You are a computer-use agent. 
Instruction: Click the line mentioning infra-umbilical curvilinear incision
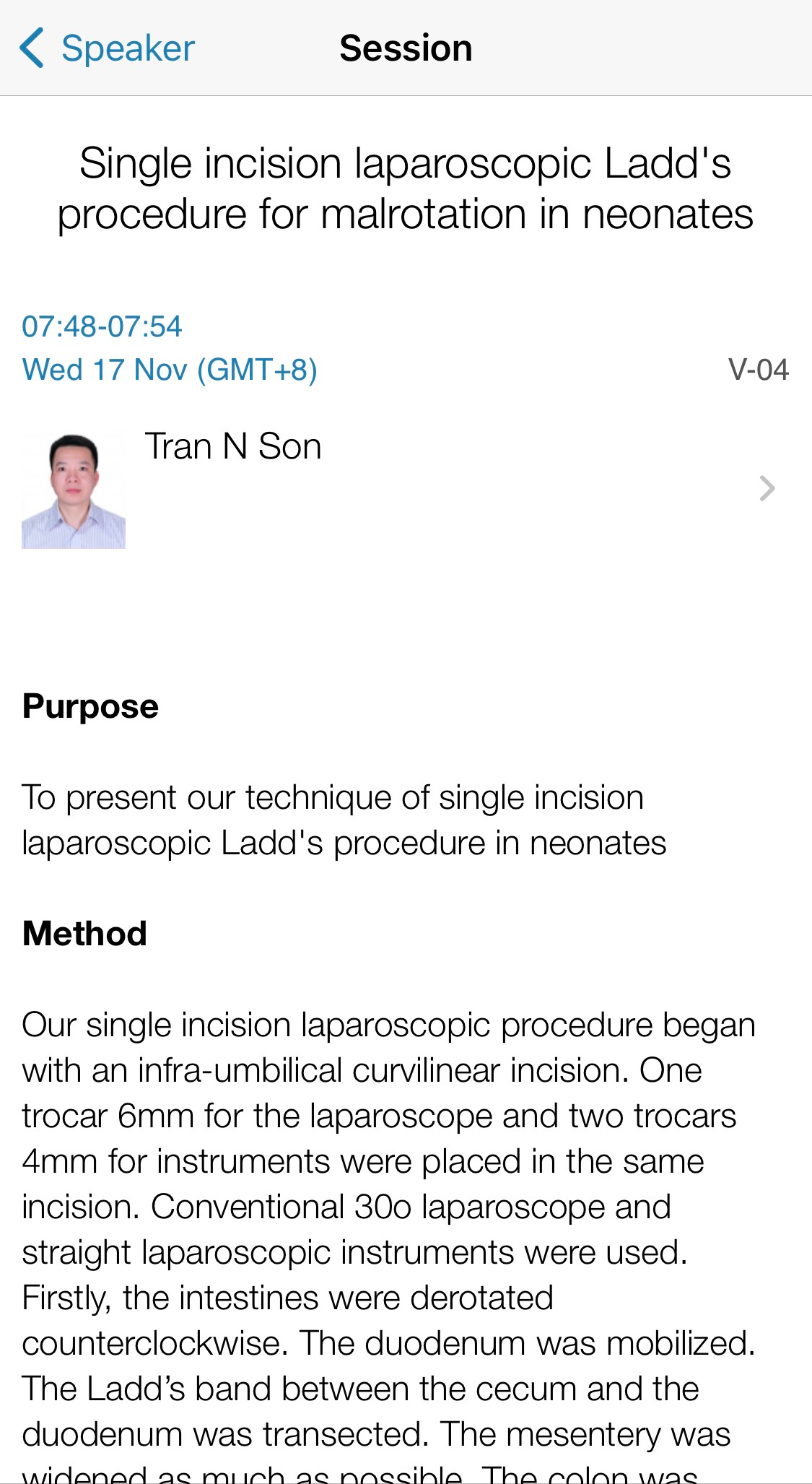pos(362,1071)
